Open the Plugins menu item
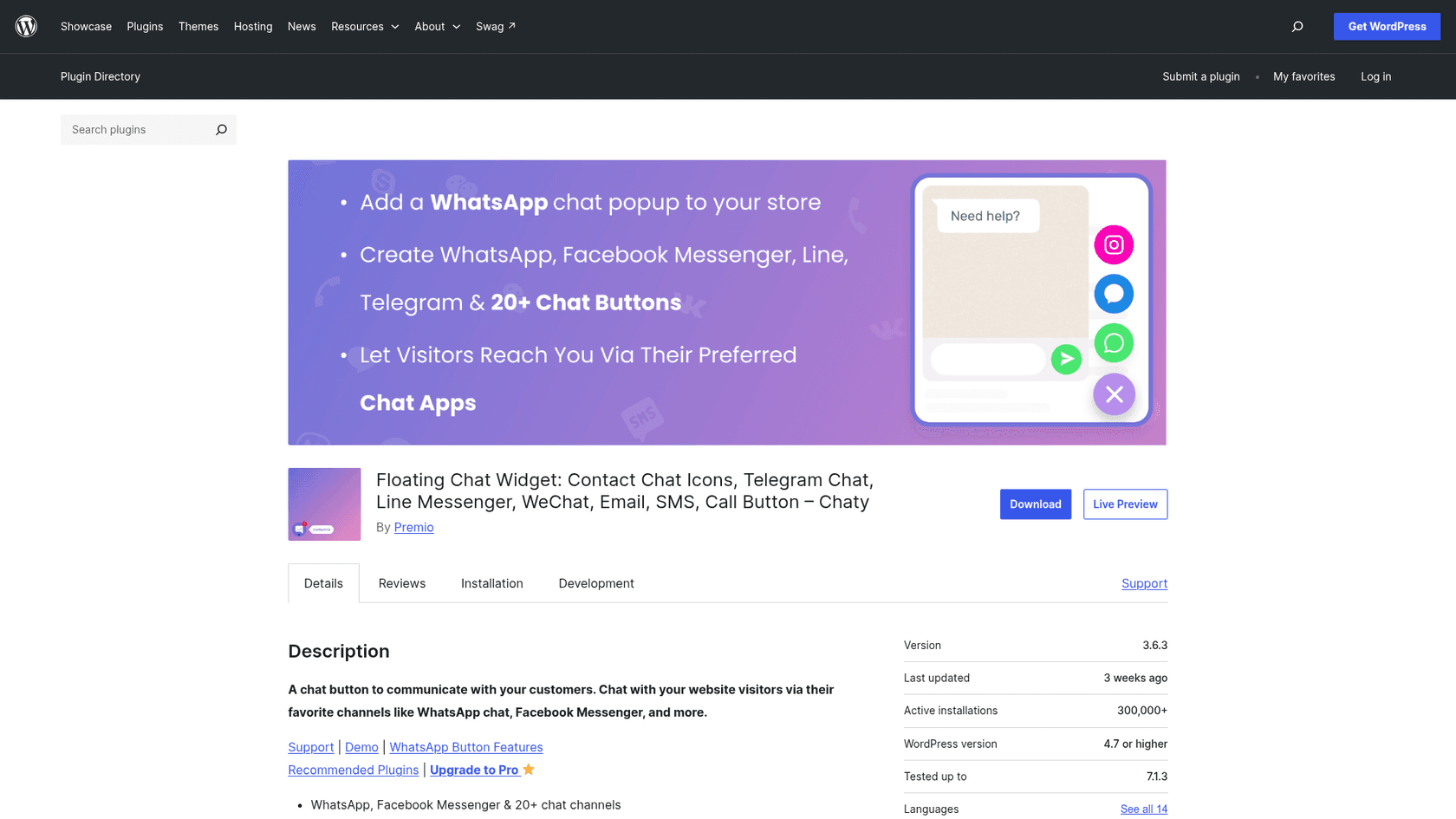 [x=145, y=27]
